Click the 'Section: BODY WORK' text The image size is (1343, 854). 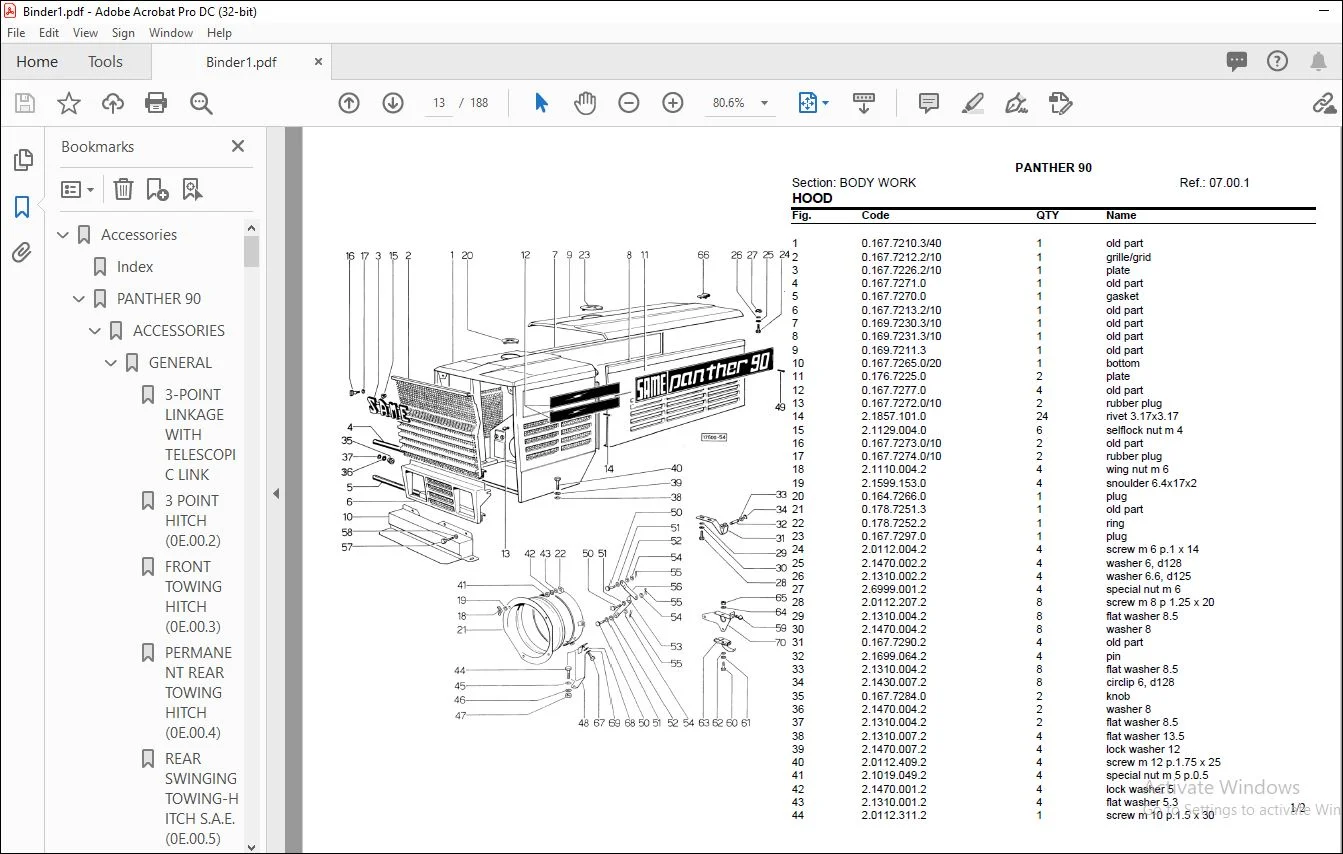click(854, 183)
